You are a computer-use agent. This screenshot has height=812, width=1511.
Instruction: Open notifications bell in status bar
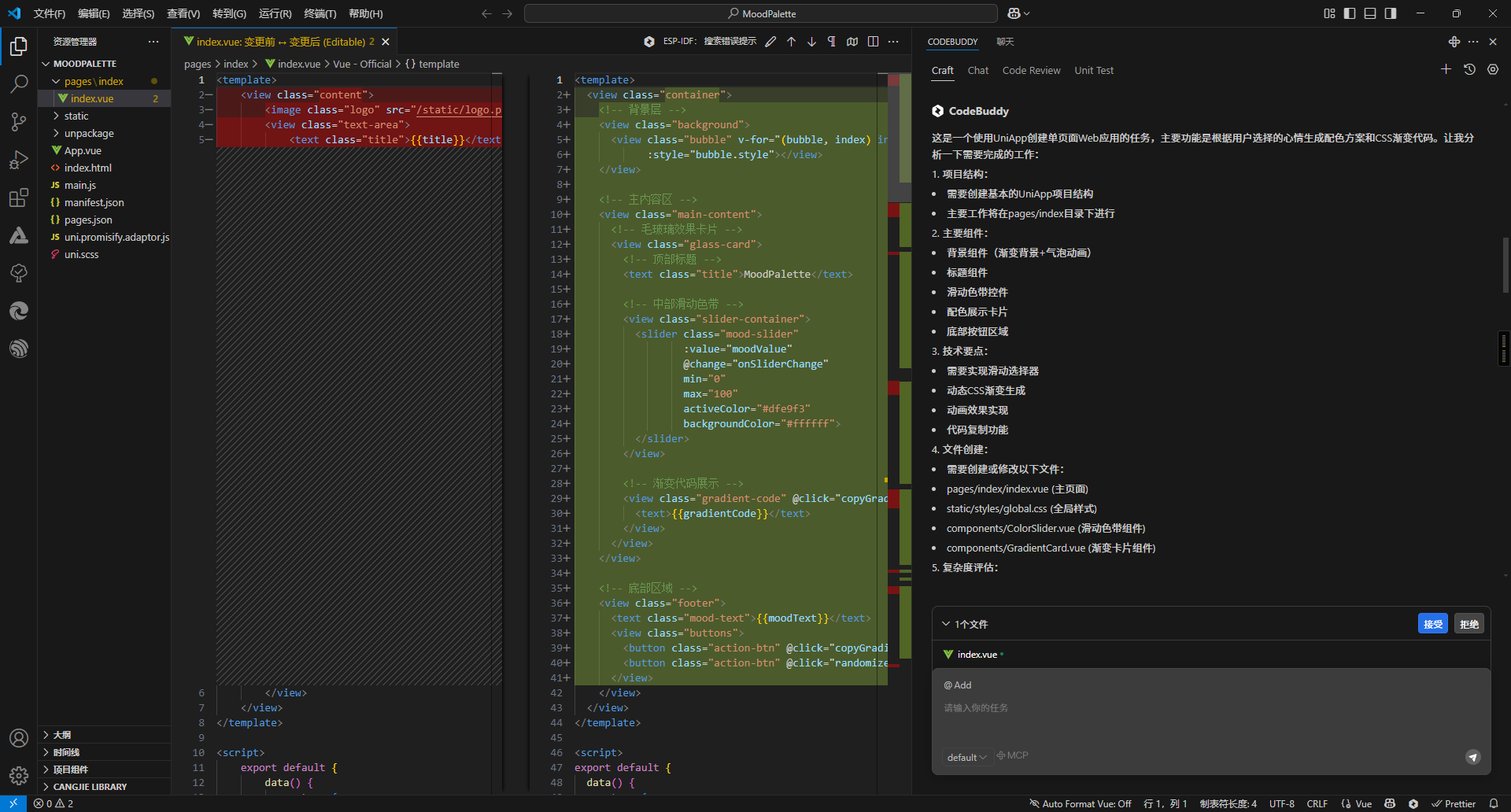point(1494,803)
